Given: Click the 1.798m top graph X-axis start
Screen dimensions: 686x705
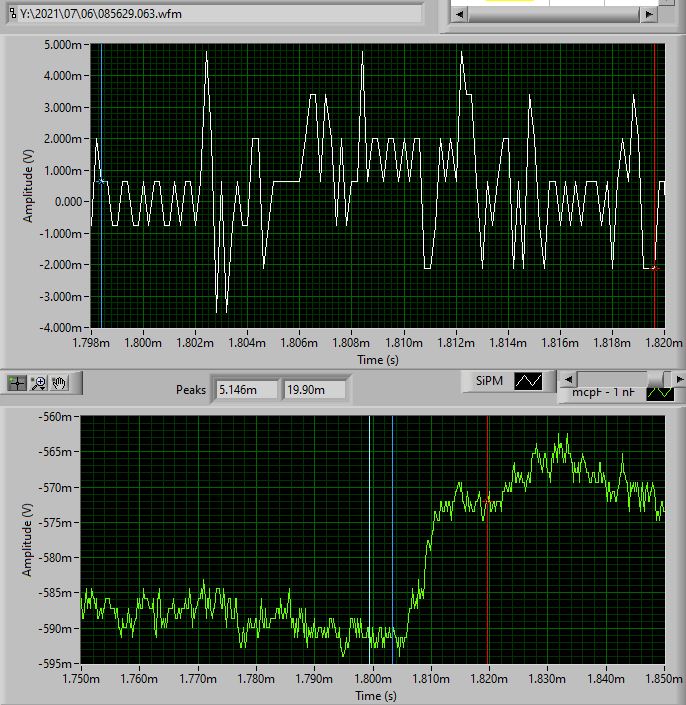Looking at the screenshot, I should click(91, 343).
